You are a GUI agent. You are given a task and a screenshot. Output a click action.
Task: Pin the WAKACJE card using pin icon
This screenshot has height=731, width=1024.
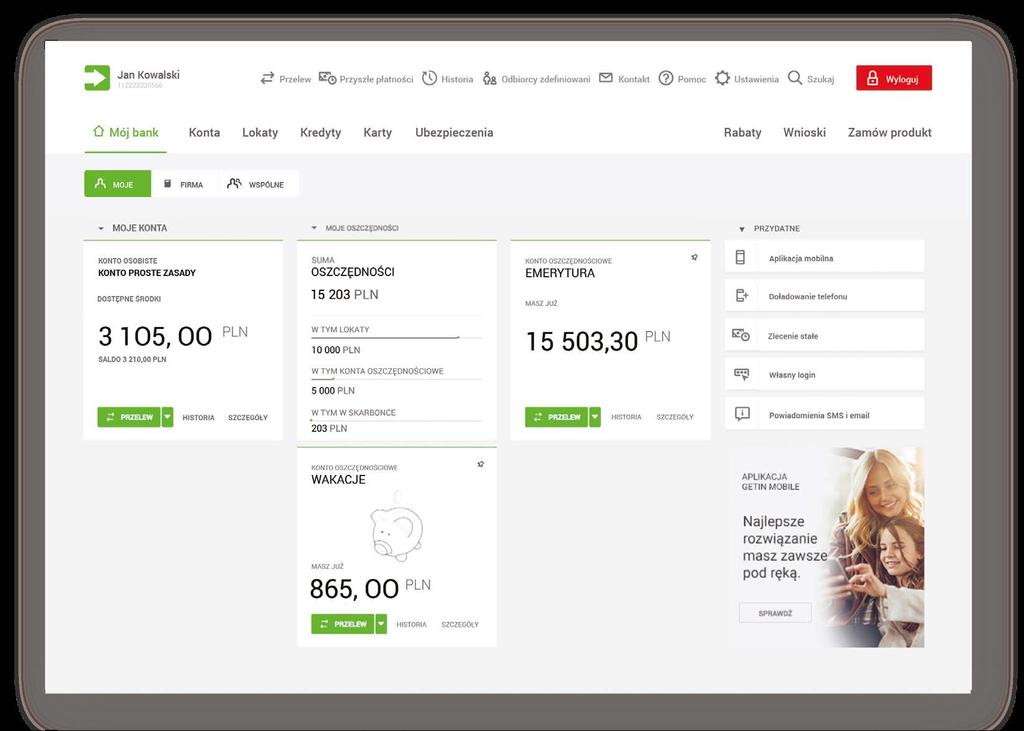[x=481, y=464]
